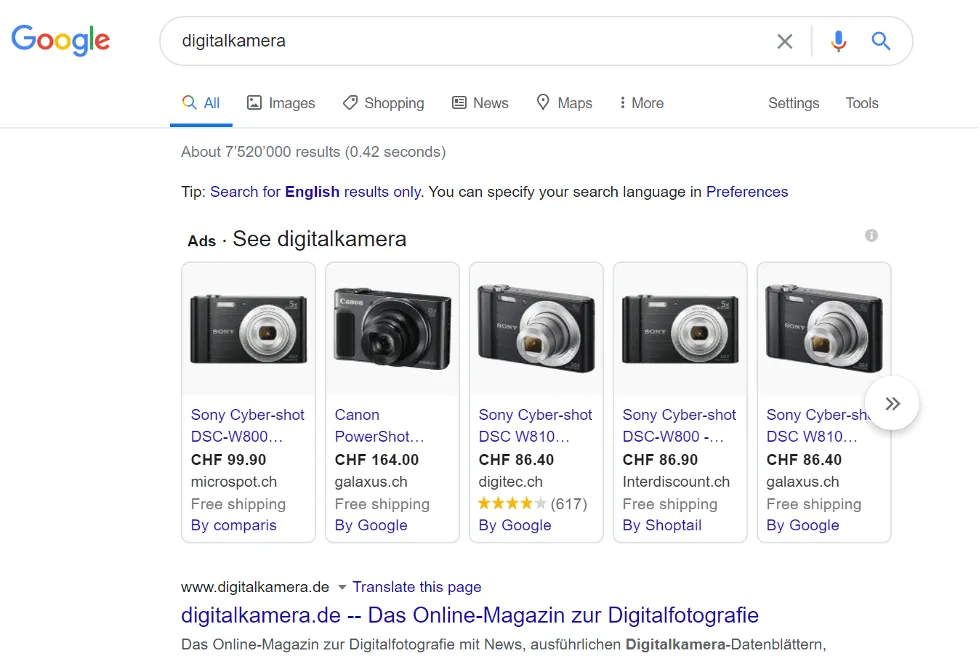Click 'Translate this page' link

pos(417,587)
